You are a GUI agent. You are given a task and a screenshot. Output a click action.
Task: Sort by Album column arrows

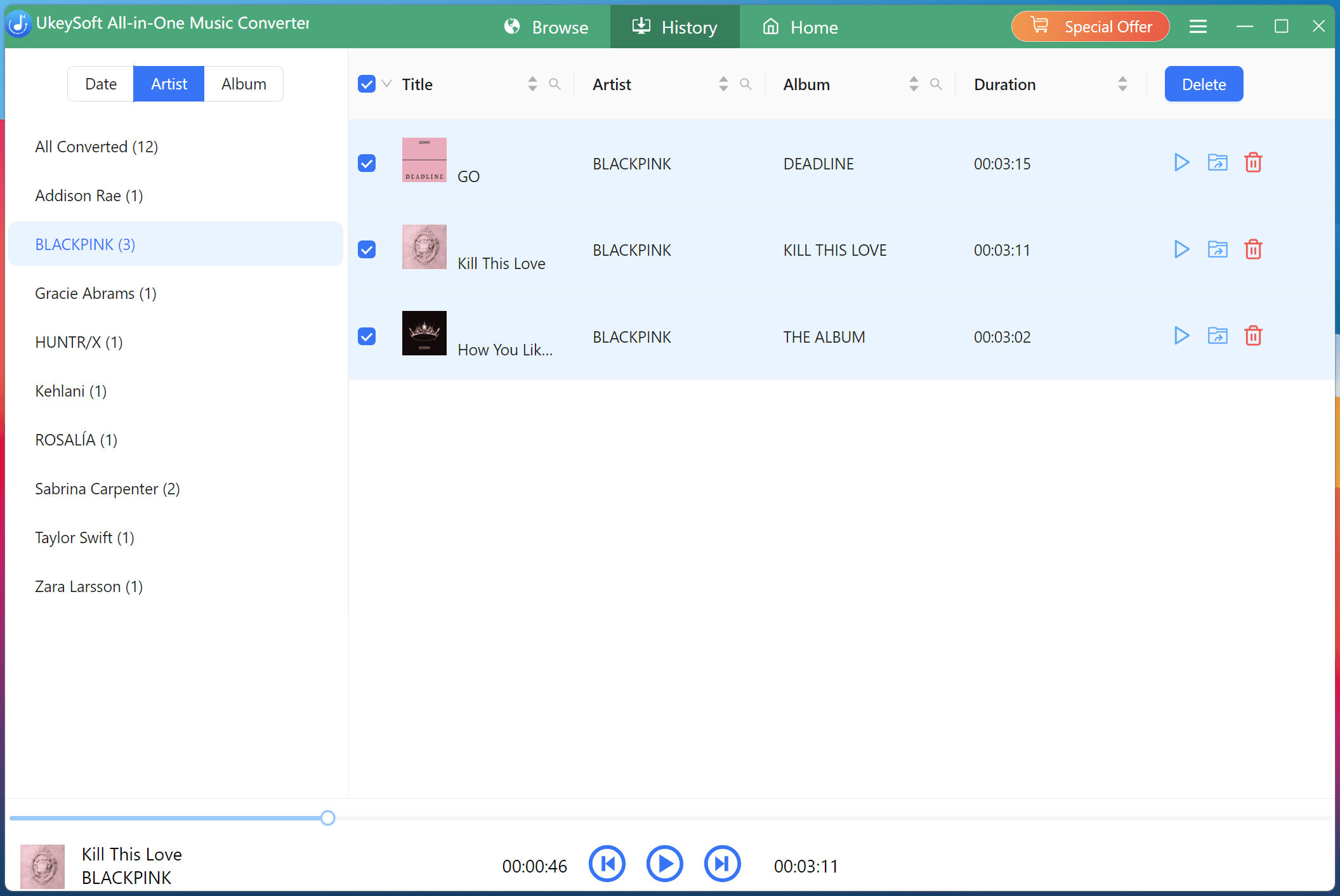[914, 84]
